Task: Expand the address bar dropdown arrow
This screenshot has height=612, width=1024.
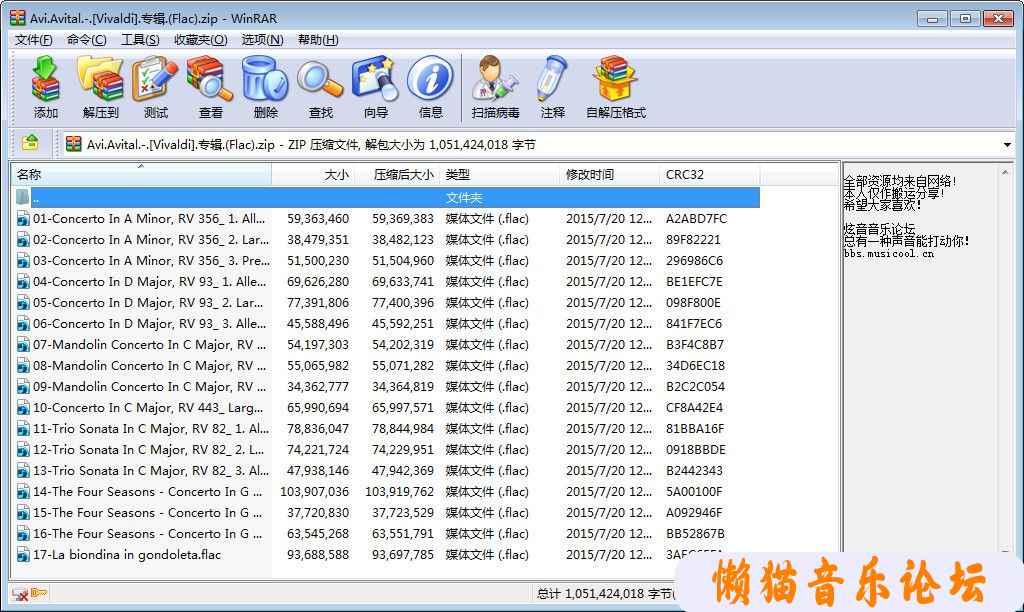Action: coord(1007,144)
